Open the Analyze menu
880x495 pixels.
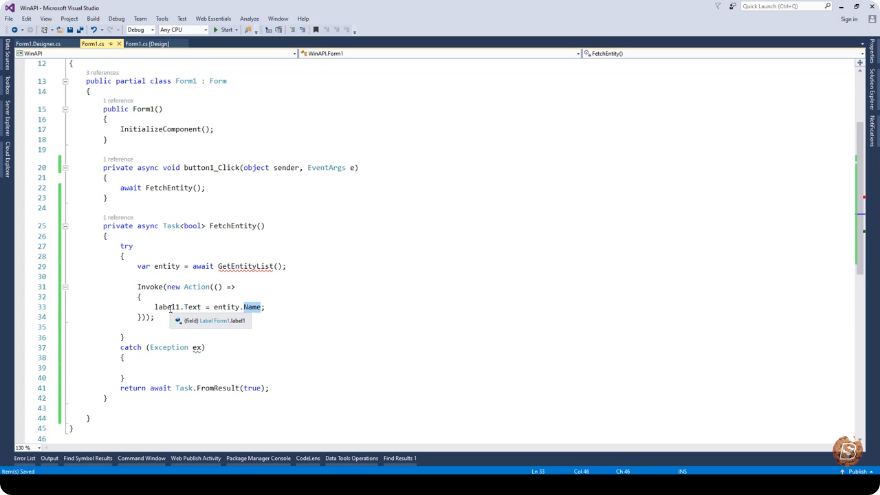pos(249,19)
